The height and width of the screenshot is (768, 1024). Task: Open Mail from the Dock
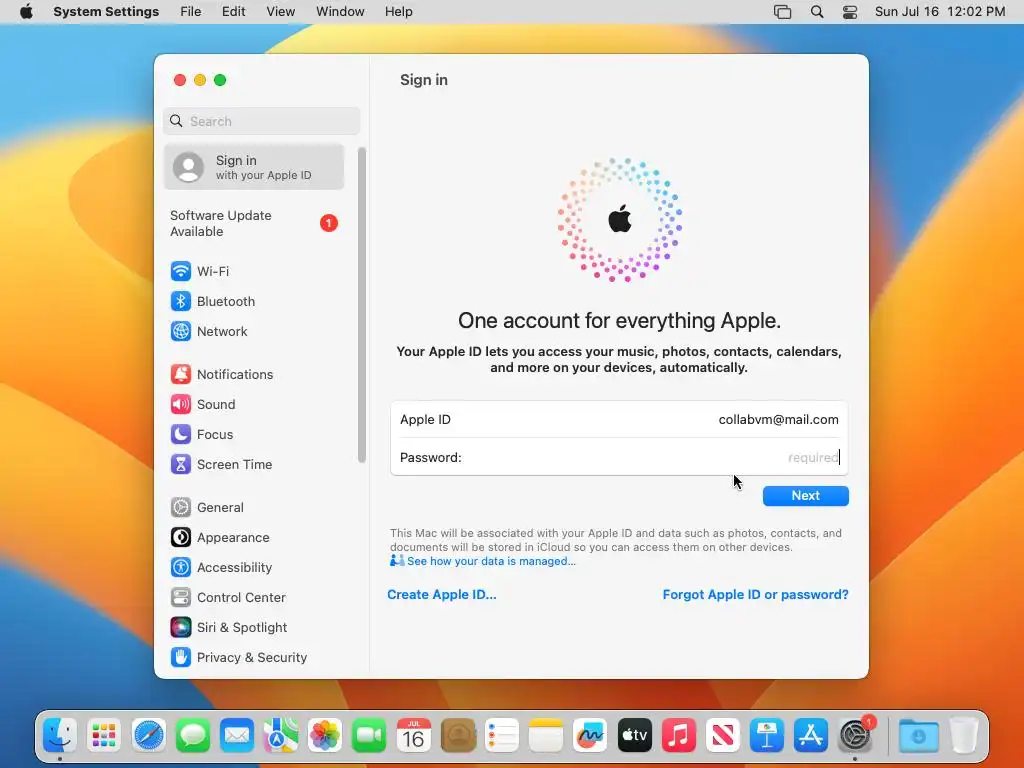click(236, 736)
